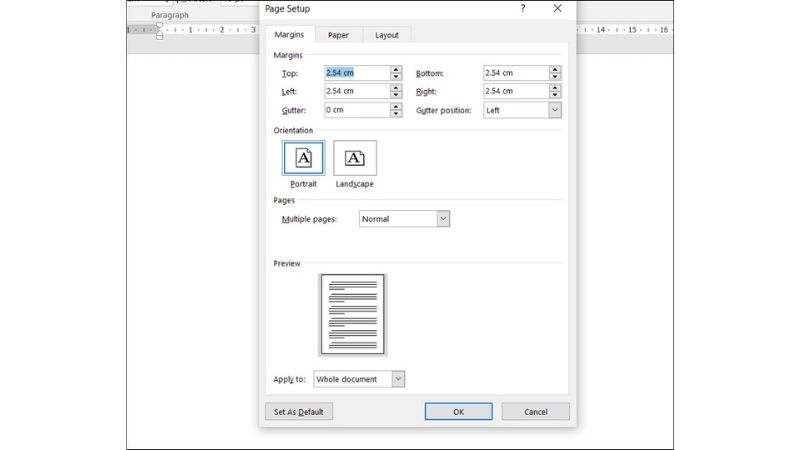This screenshot has width=800, height=450.
Task: Open the Apply to dropdown
Action: click(x=398, y=379)
